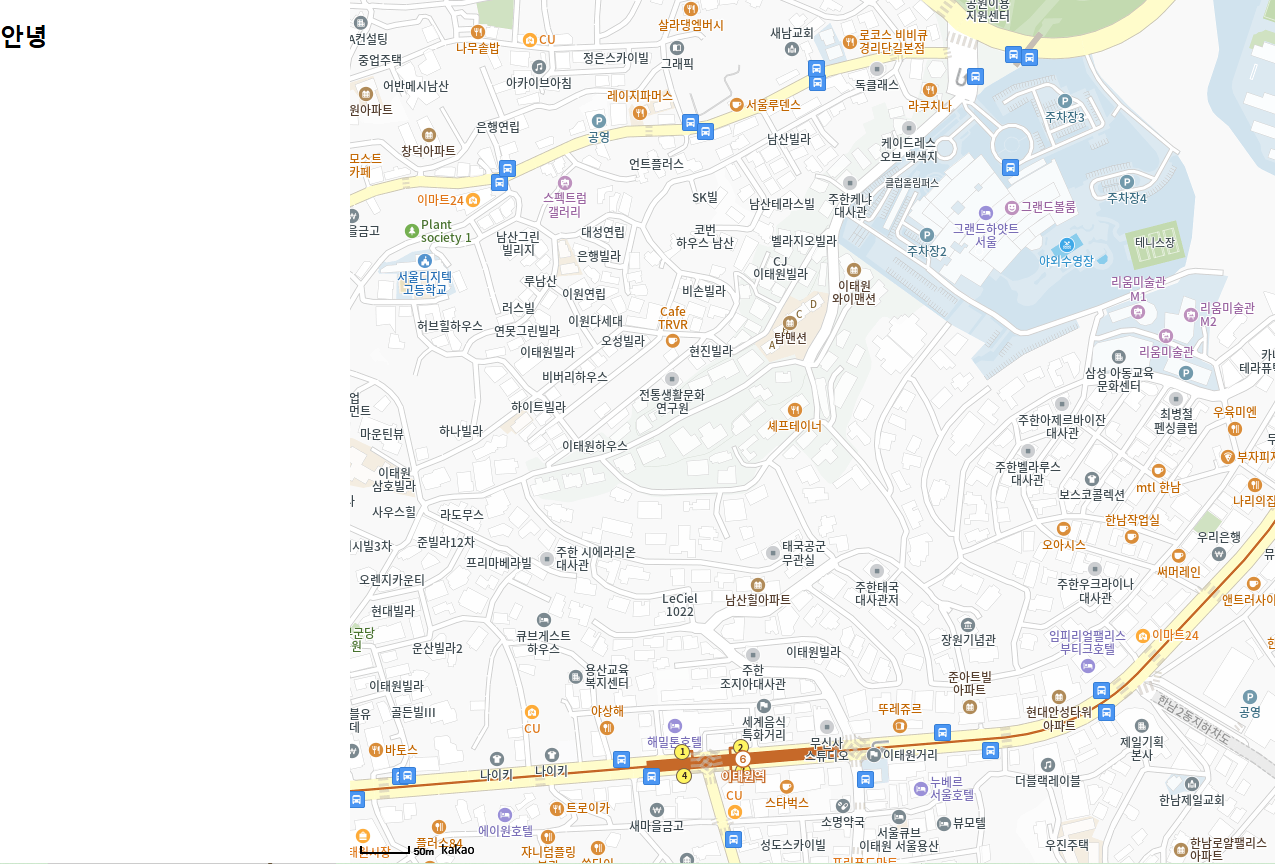Image resolution: width=1275 pixels, height=864 pixels.
Task: Select the LeCiel 1022 label
Action: 679,605
